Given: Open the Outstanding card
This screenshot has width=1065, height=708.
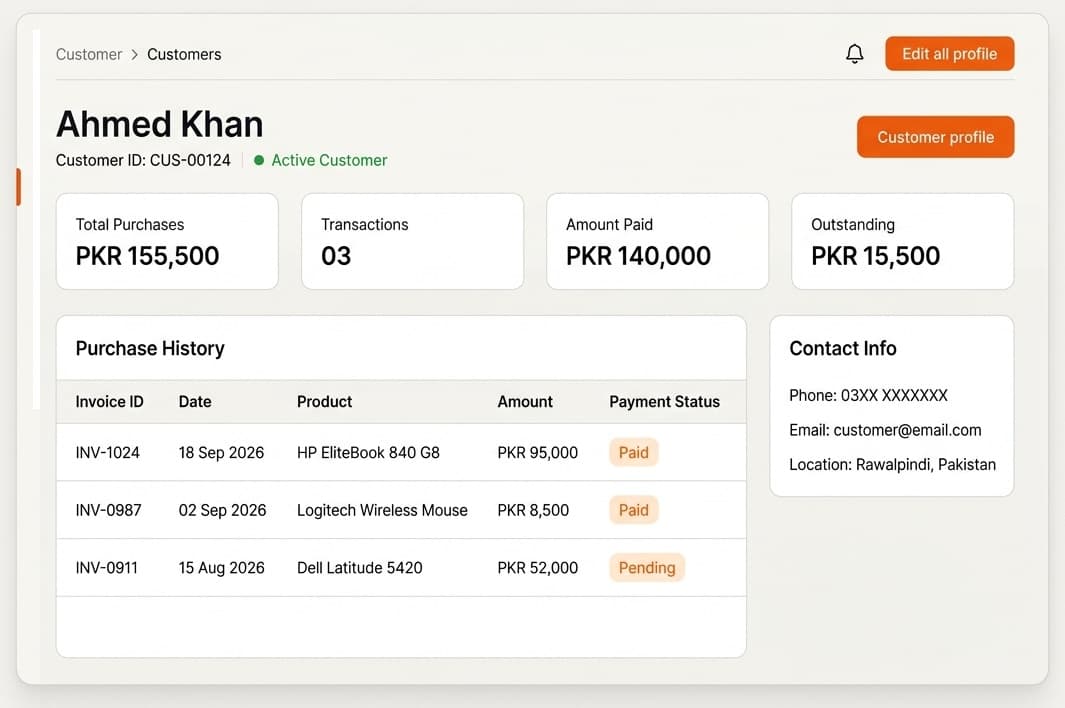Looking at the screenshot, I should coord(903,241).
